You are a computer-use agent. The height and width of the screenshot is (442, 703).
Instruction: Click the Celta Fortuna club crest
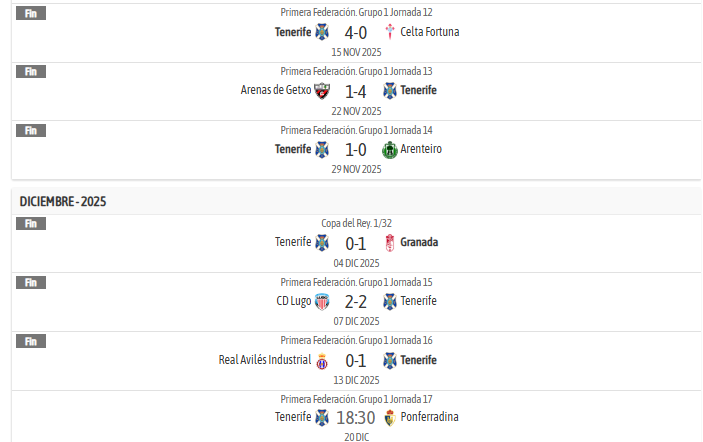(389, 32)
